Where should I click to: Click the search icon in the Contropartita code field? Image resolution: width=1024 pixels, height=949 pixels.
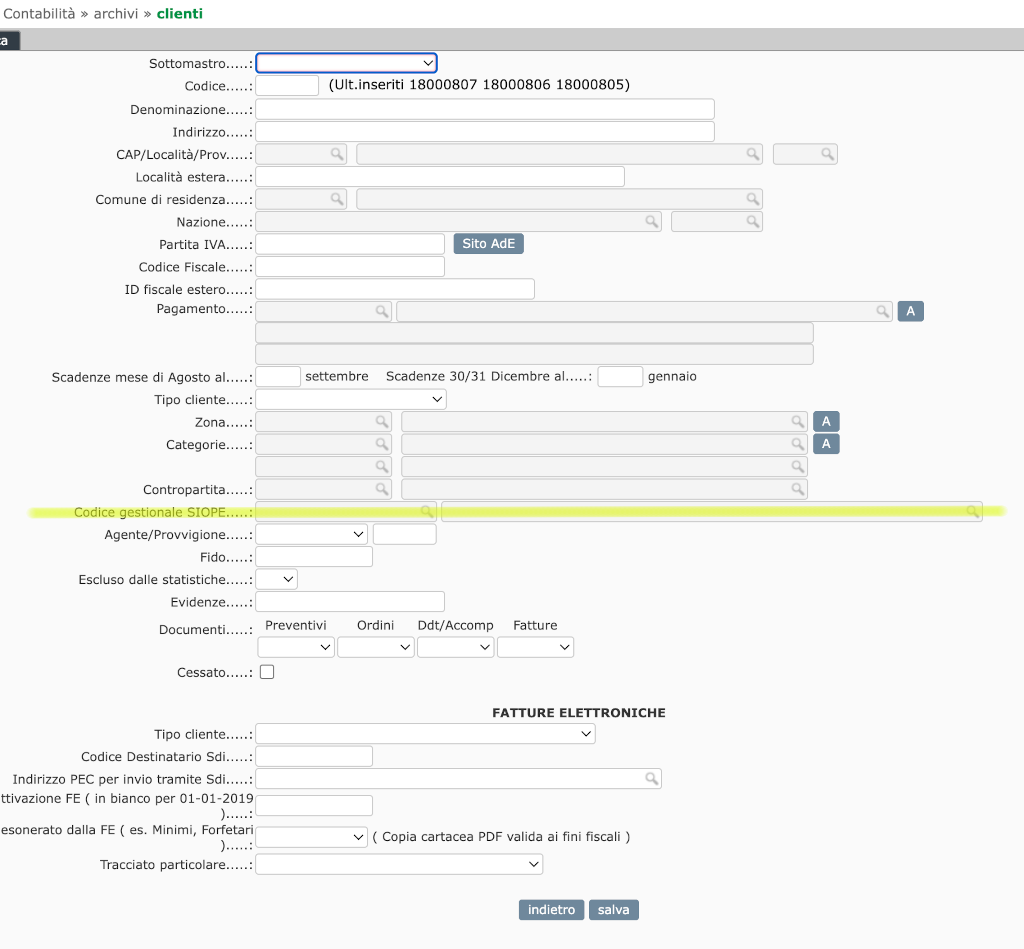pos(381,490)
